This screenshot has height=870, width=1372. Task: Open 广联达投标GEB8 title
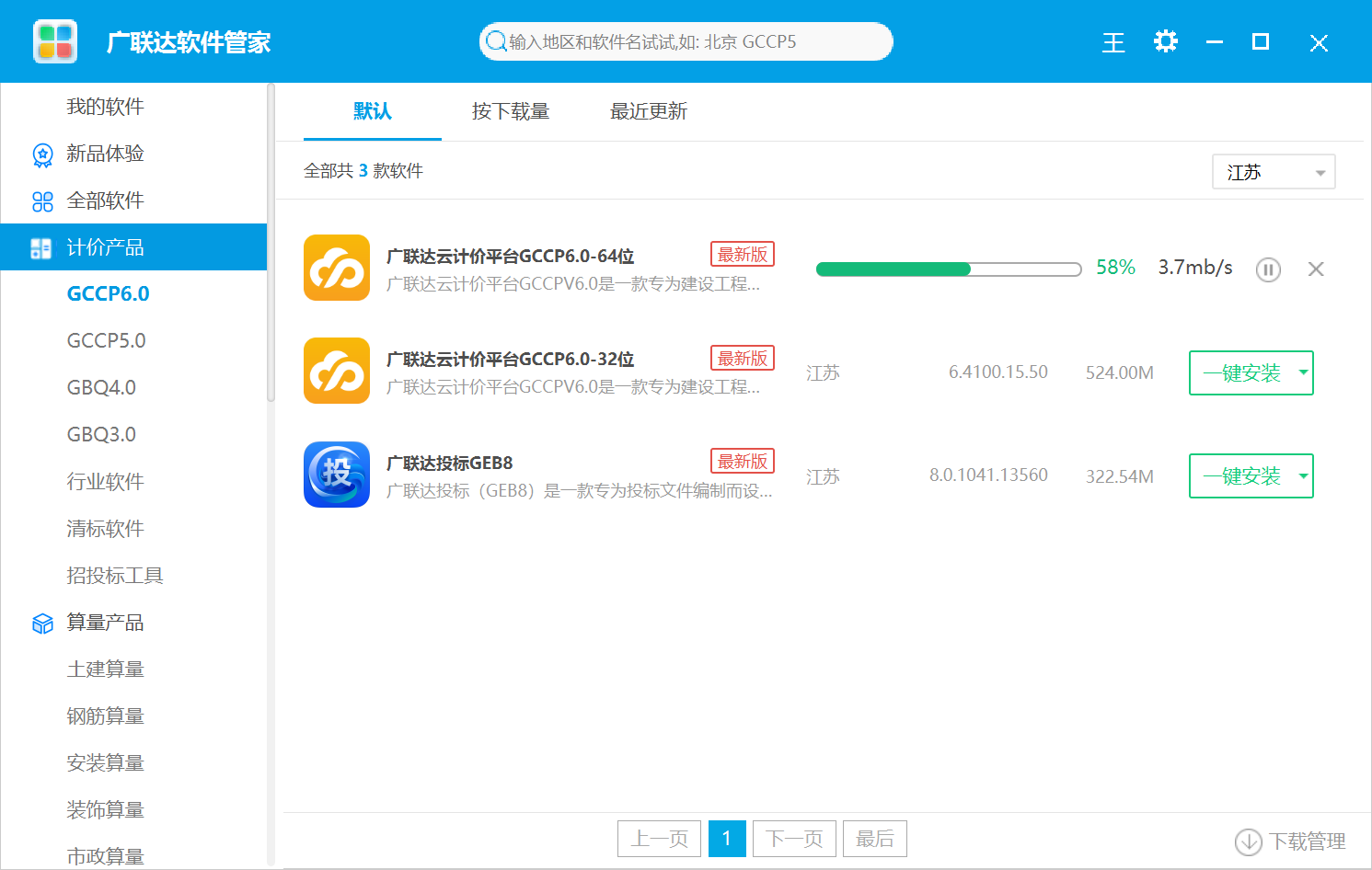450,464
